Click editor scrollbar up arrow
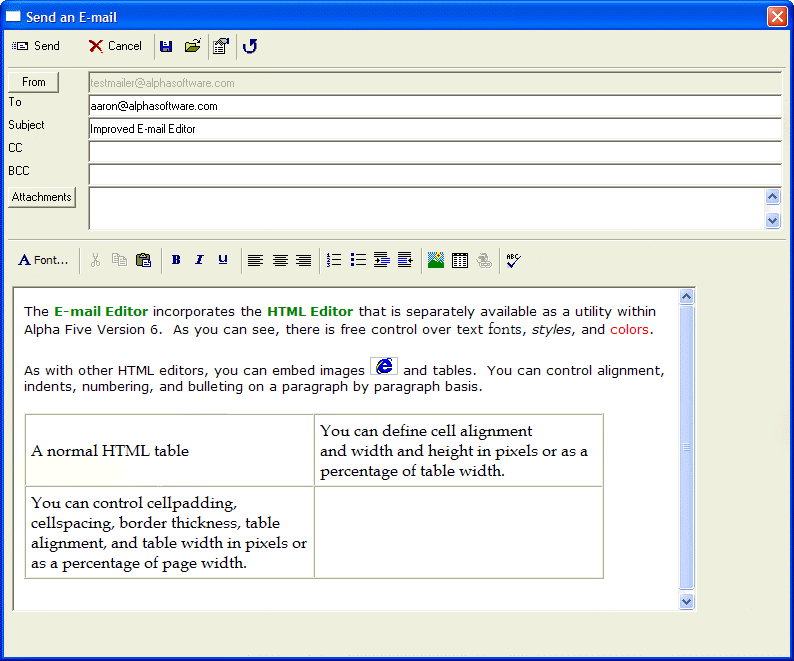This screenshot has width=794, height=661. pos(687,296)
